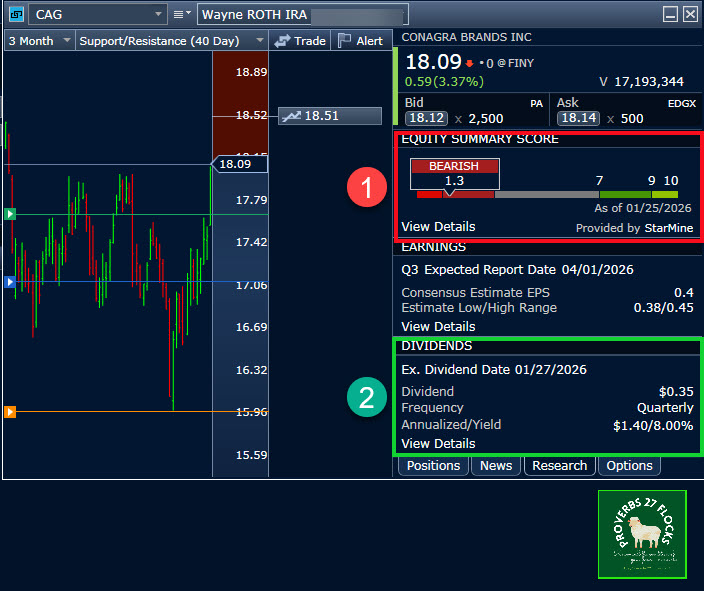Click the Bearish 1.3 score bar indicator

[454, 173]
